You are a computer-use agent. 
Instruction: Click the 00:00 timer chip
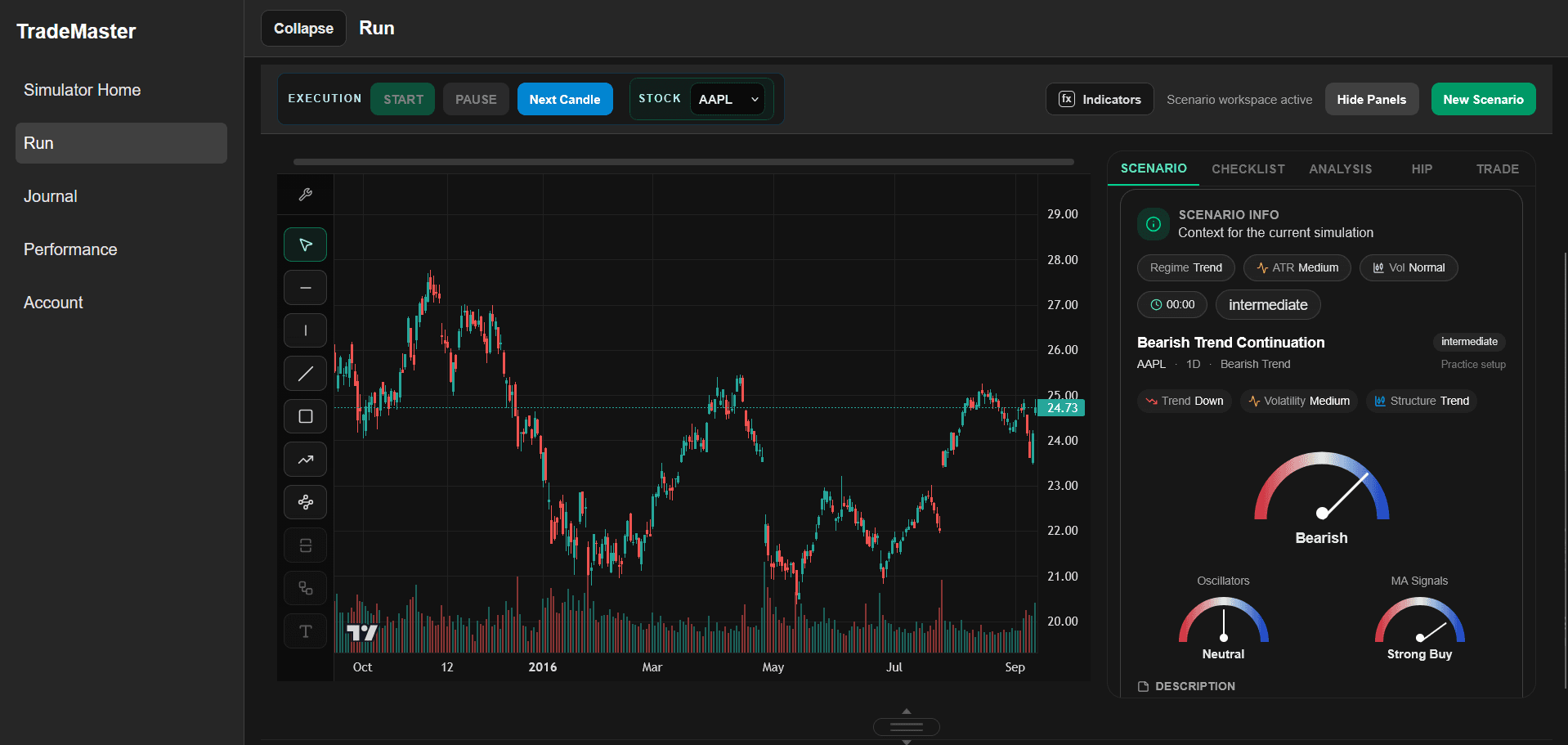(1172, 305)
